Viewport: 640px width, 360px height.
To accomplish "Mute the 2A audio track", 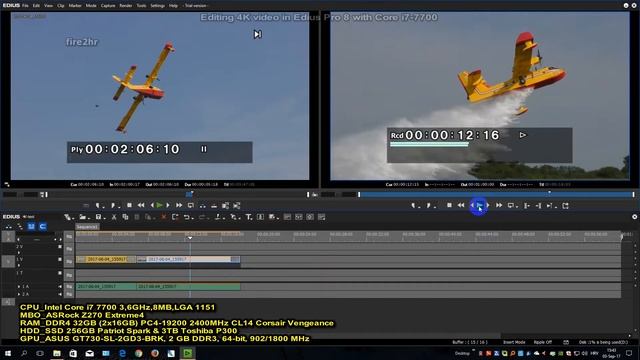I will [60, 294].
